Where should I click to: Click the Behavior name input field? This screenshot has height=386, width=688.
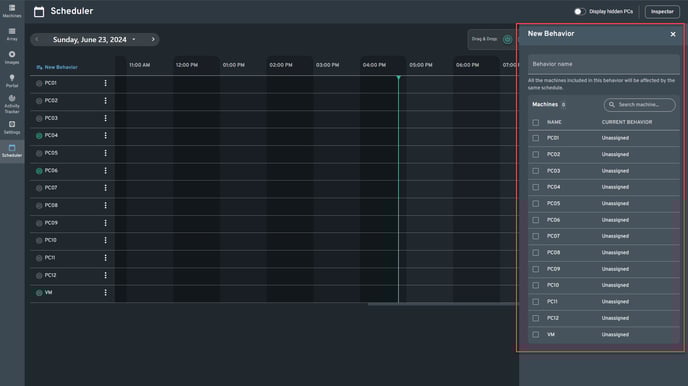point(604,64)
